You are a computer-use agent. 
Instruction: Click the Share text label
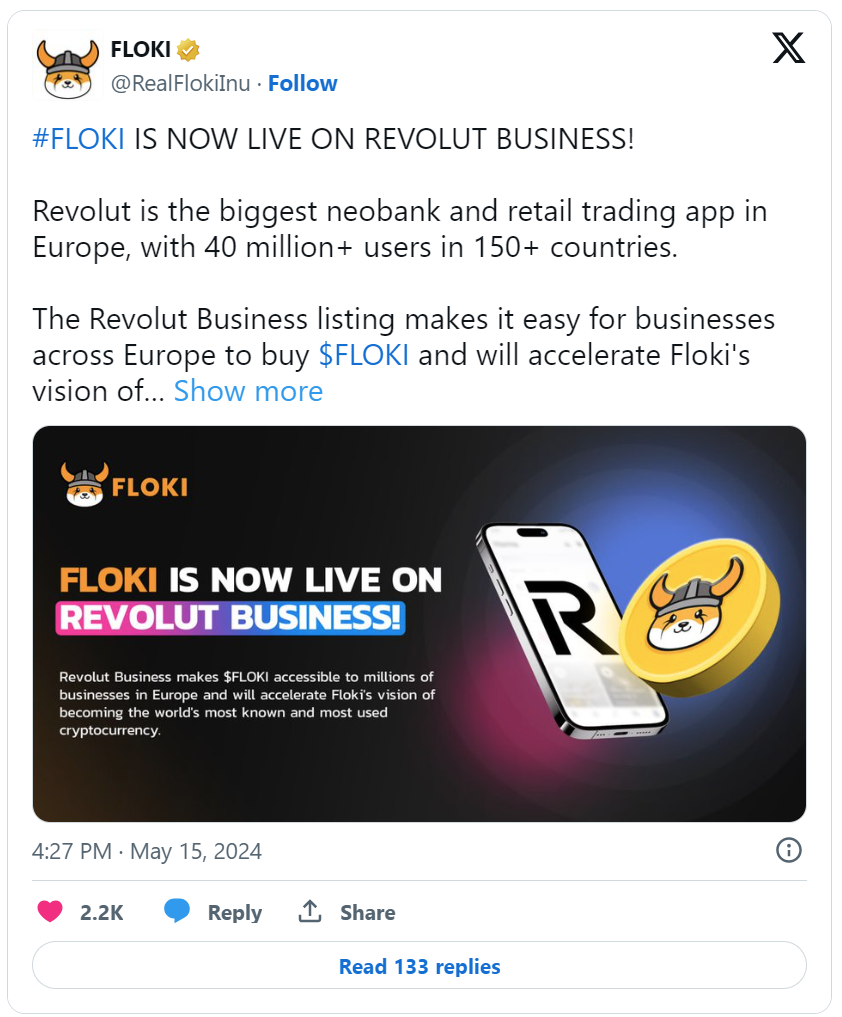pos(367,912)
